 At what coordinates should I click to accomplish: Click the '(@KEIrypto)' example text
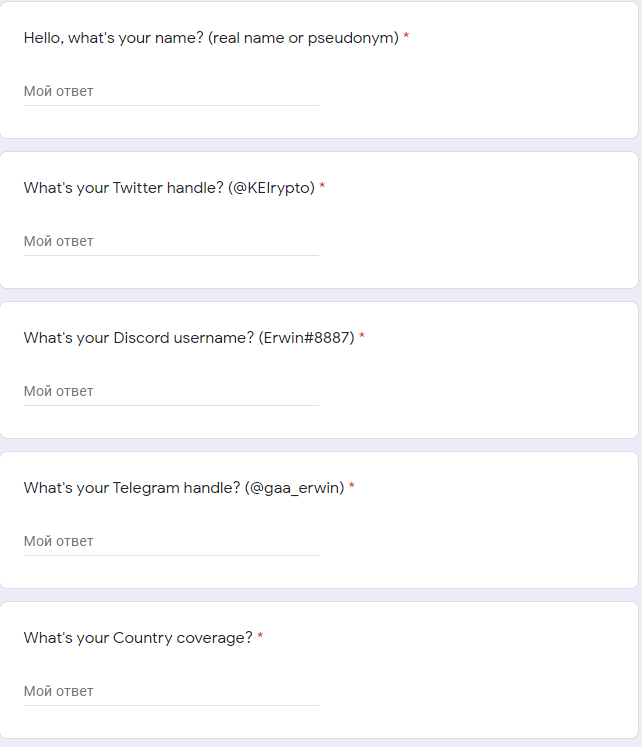tap(271, 188)
